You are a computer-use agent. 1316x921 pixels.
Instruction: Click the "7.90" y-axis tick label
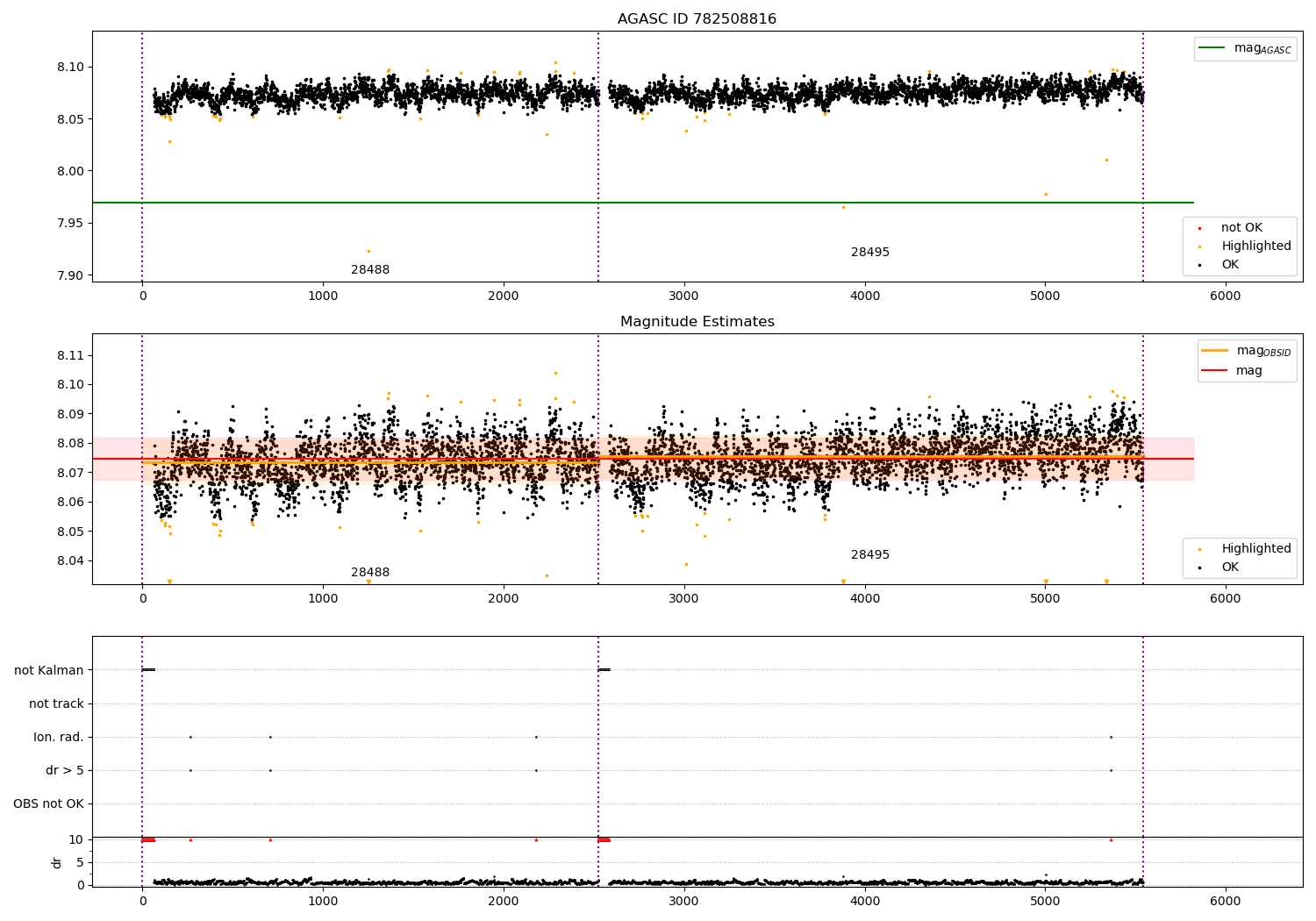71,275
